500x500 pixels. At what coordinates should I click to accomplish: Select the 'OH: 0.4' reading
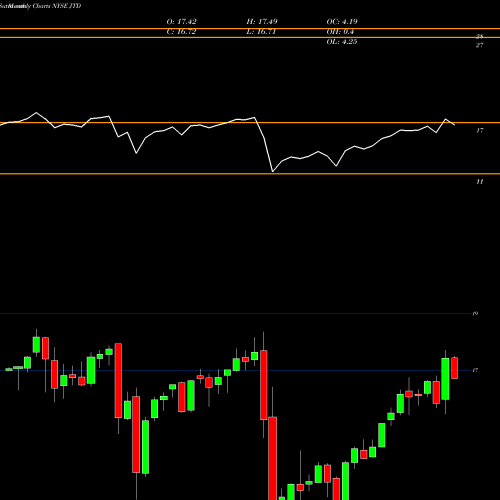[340, 32]
